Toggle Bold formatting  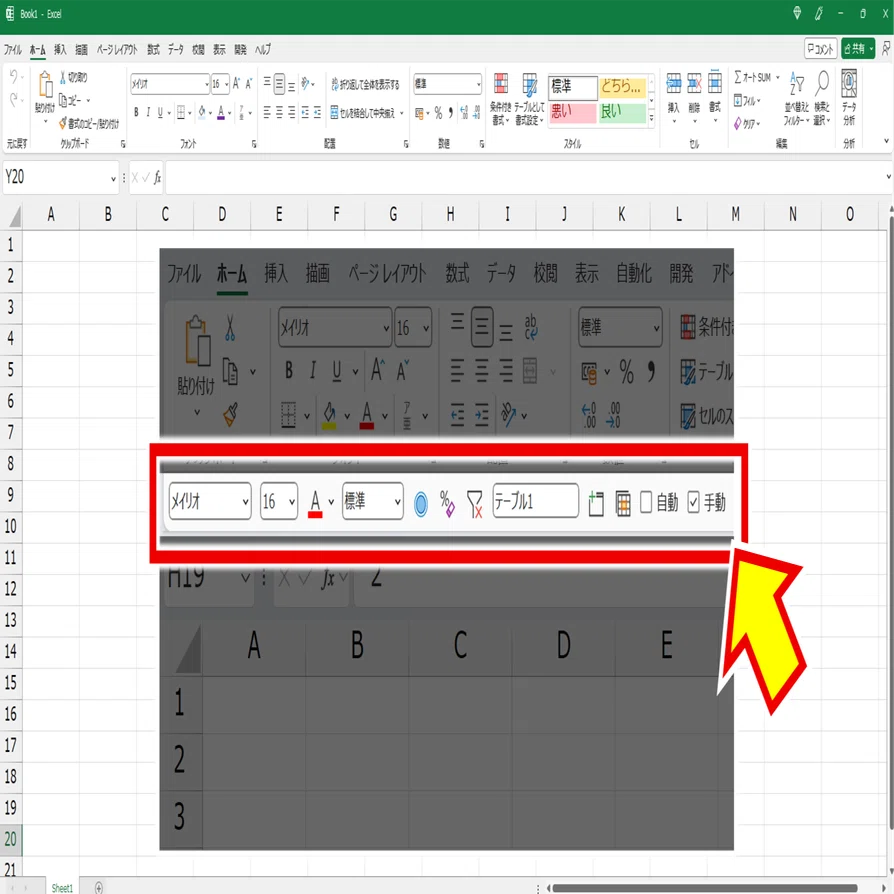(136, 112)
